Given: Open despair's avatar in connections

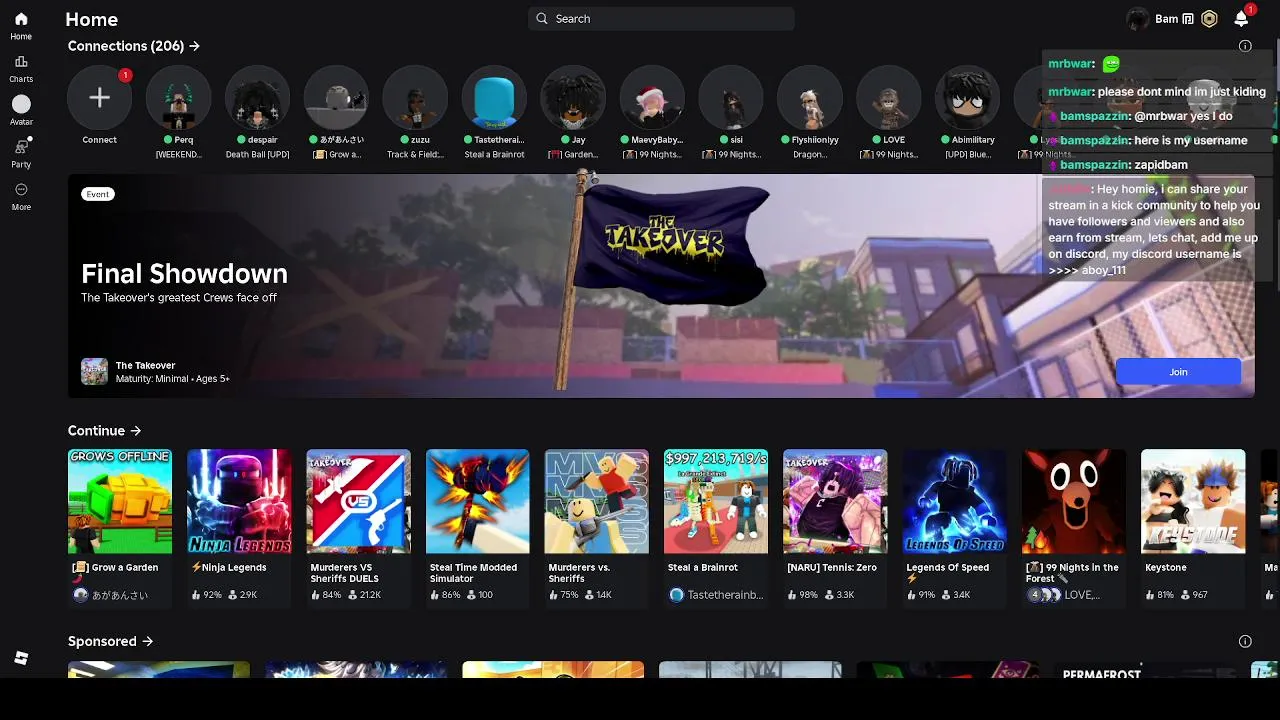Looking at the screenshot, I should [x=257, y=97].
